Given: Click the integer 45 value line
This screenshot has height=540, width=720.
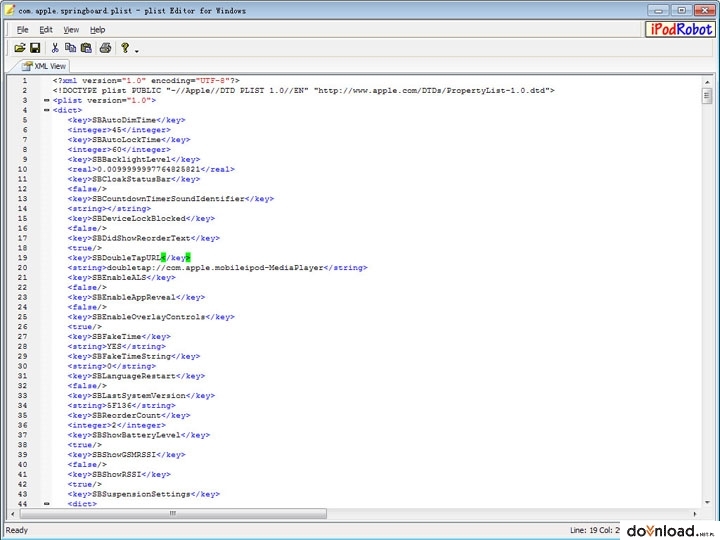Looking at the screenshot, I should (119, 130).
